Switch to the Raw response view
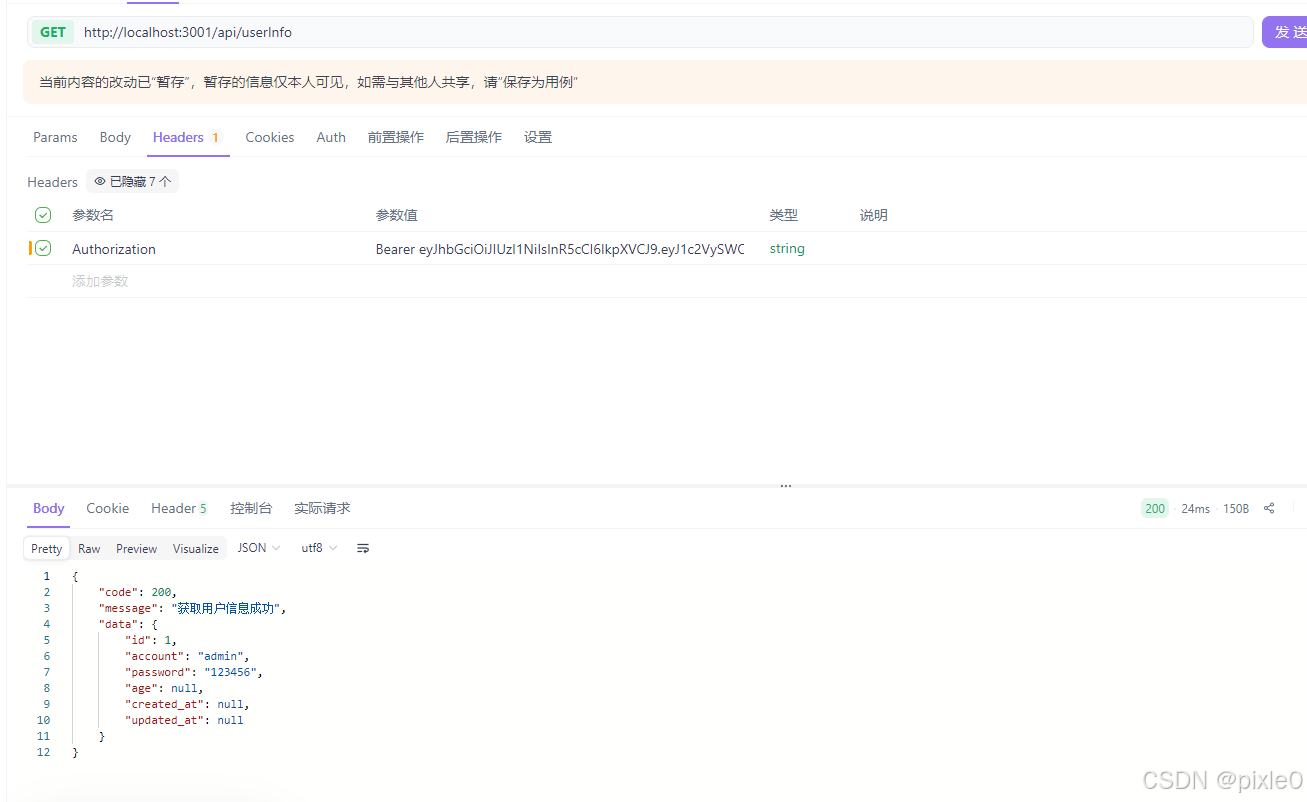Viewport: 1307px width, 802px height. 88,548
